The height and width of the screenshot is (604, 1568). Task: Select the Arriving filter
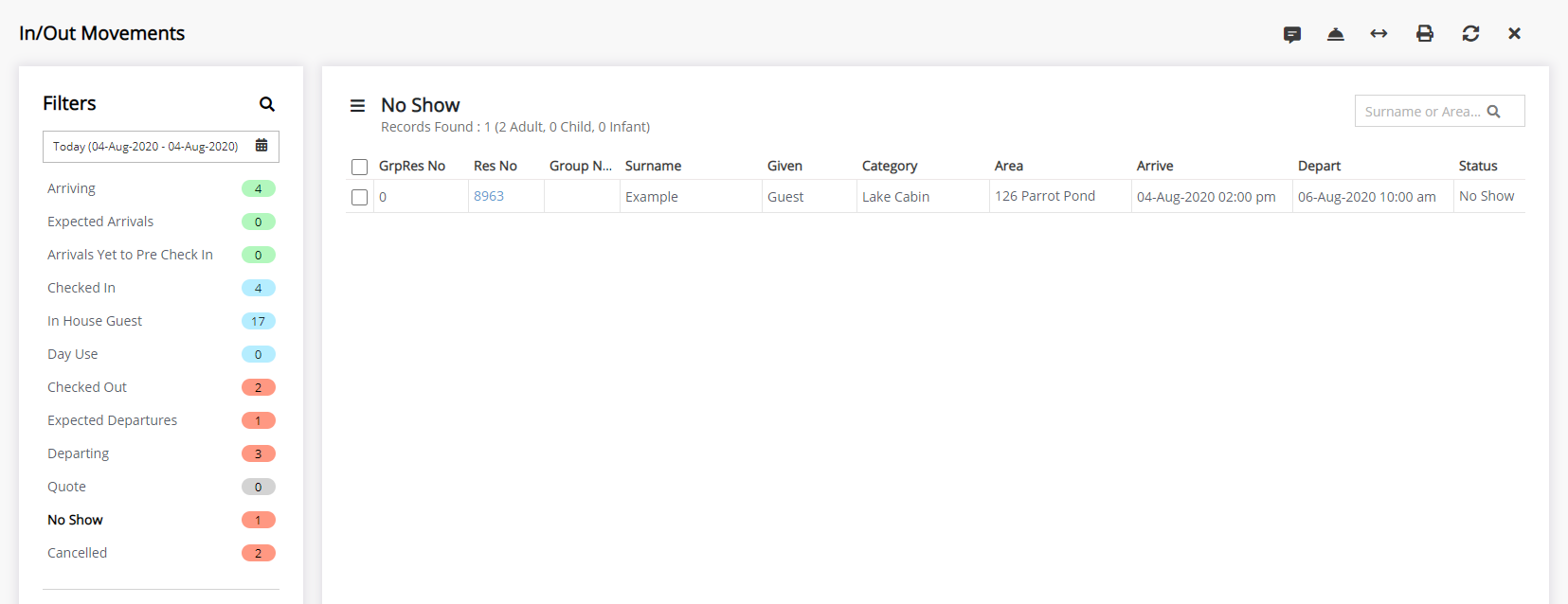(161, 188)
